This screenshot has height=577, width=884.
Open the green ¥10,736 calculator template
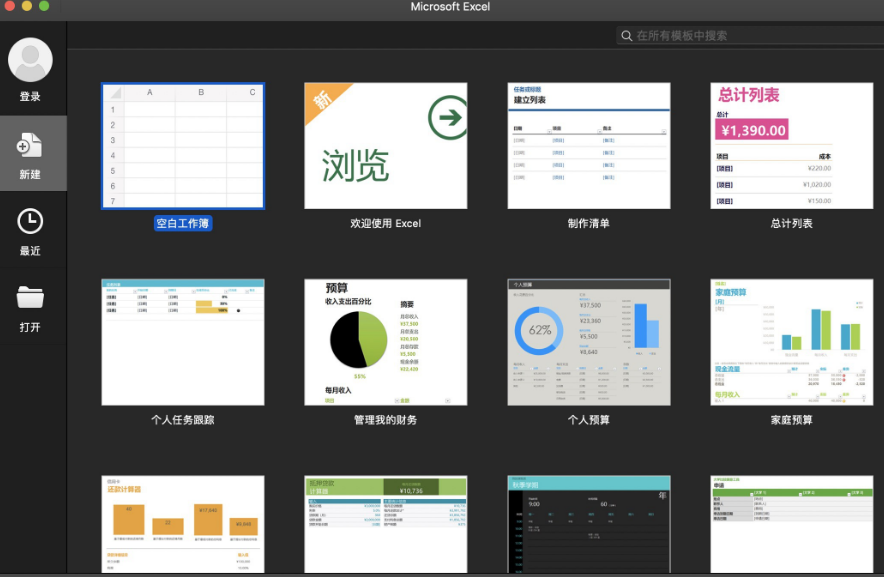385,523
